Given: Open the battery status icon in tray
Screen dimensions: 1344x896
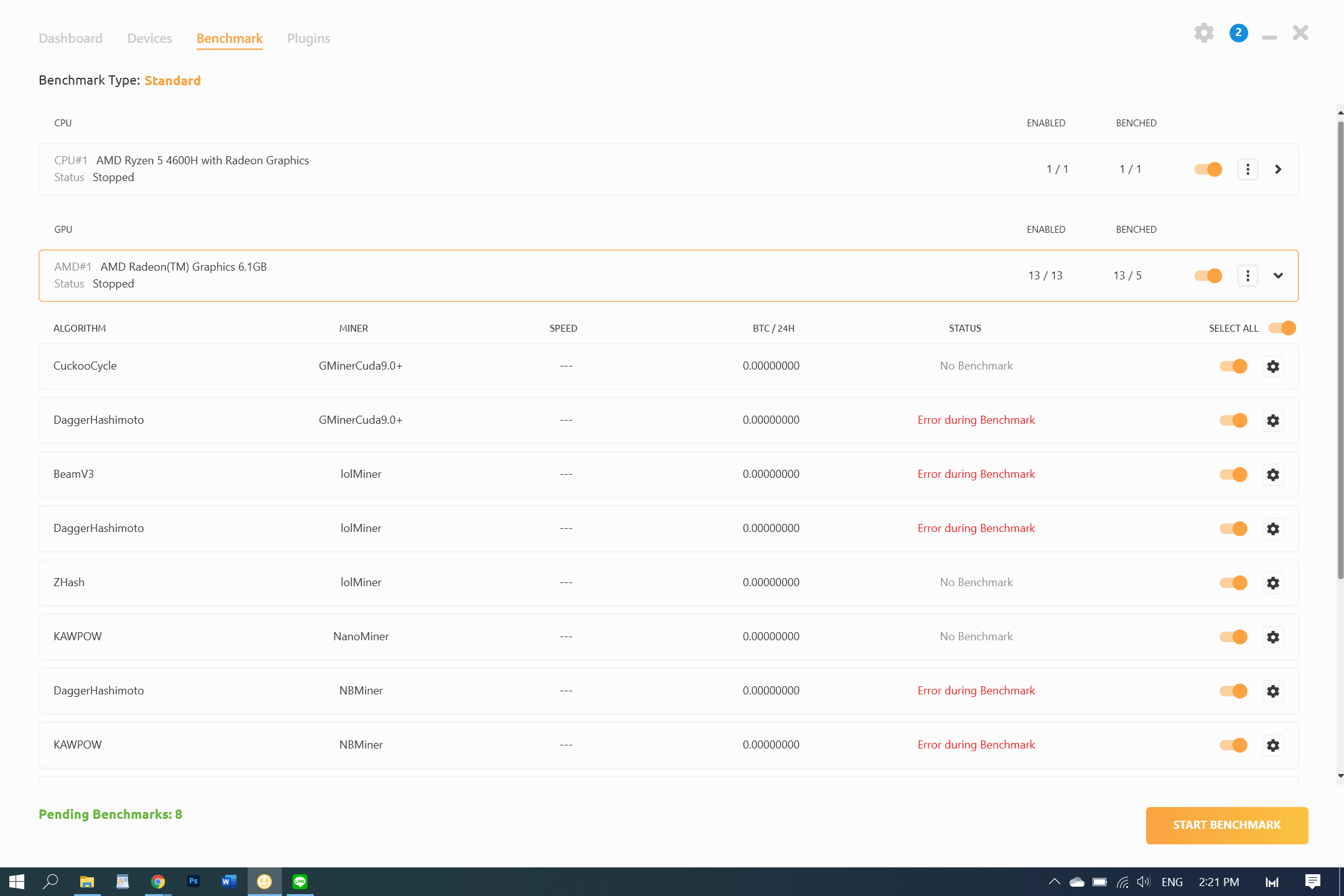Looking at the screenshot, I should [x=1099, y=882].
